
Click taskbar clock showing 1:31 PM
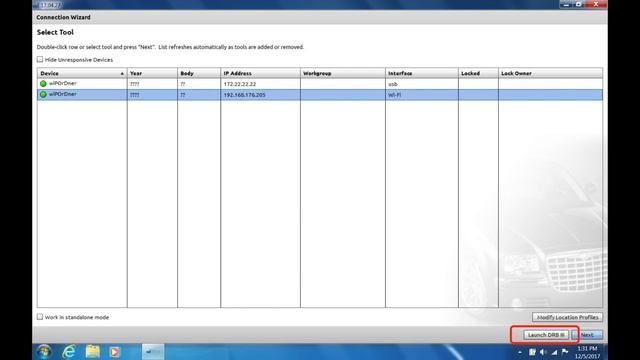587,352
